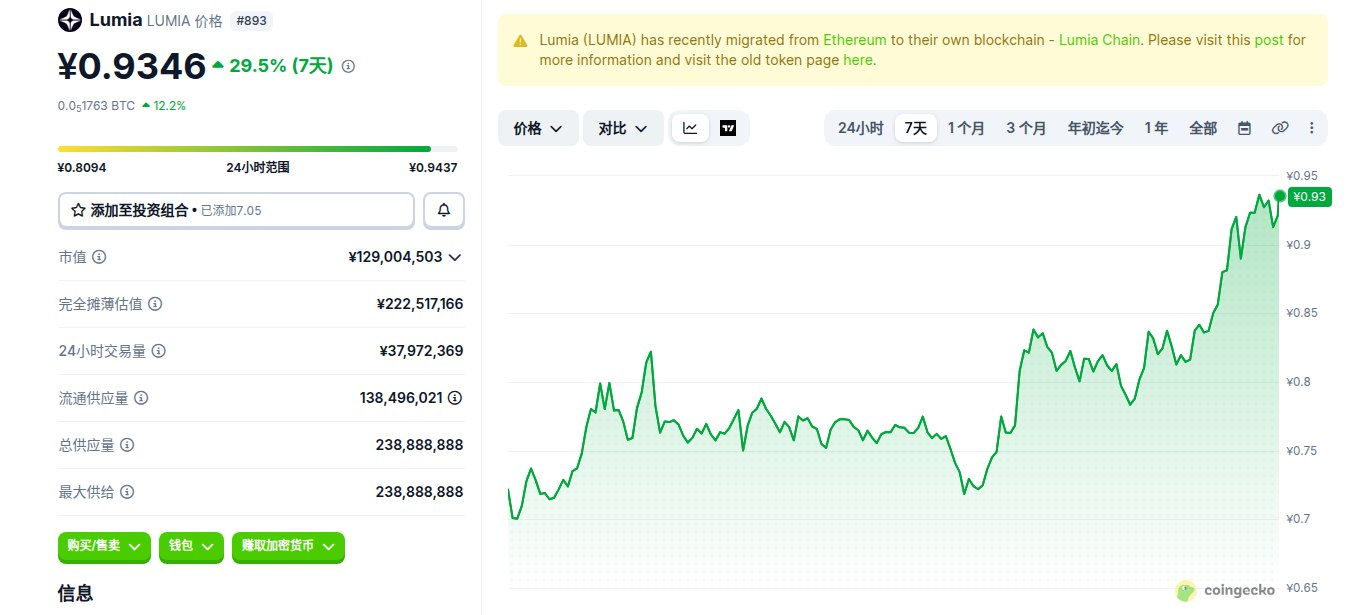The width and height of the screenshot is (1360, 615).
Task: Click the info icon beside 29.5% (7天)
Action: tap(348, 67)
